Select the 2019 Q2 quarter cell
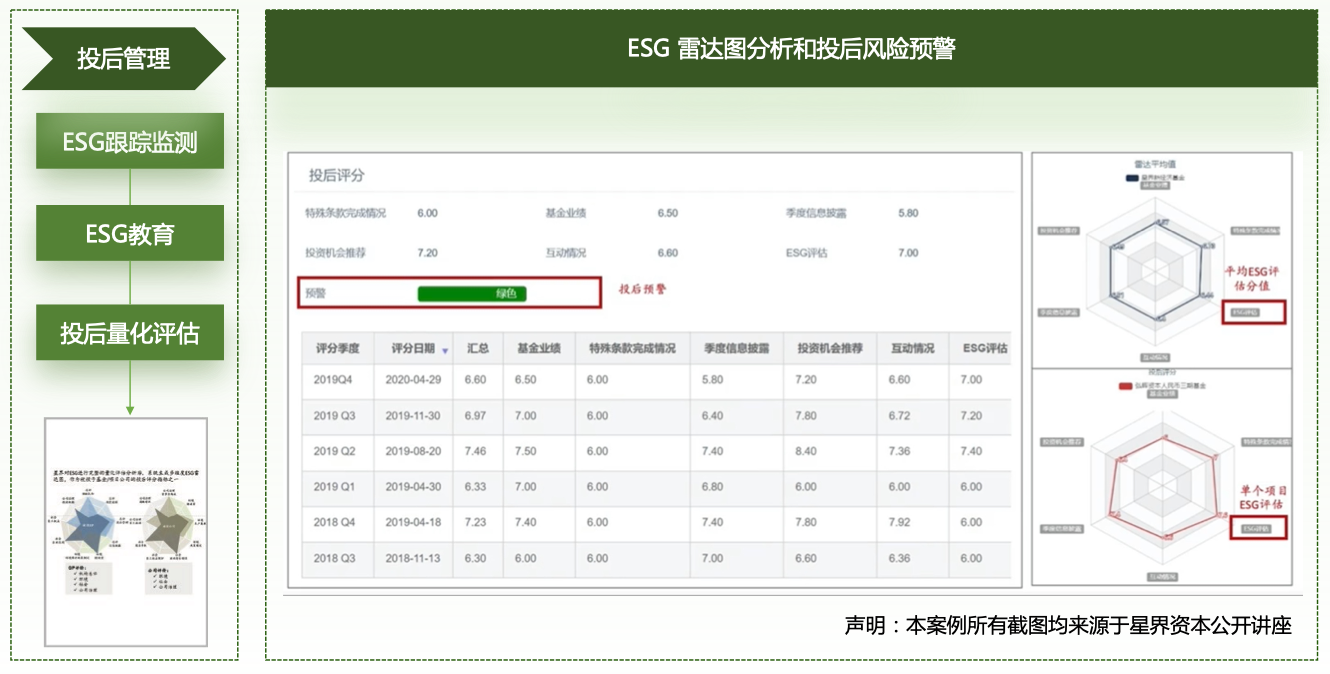Image resolution: width=1330 pixels, height=674 pixels. [x=335, y=451]
